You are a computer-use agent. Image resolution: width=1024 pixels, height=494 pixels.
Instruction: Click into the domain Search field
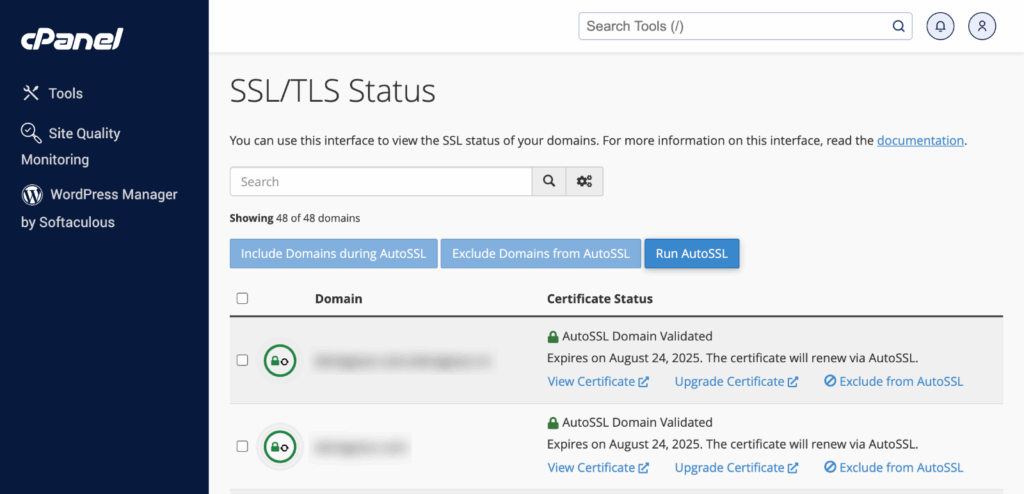381,182
